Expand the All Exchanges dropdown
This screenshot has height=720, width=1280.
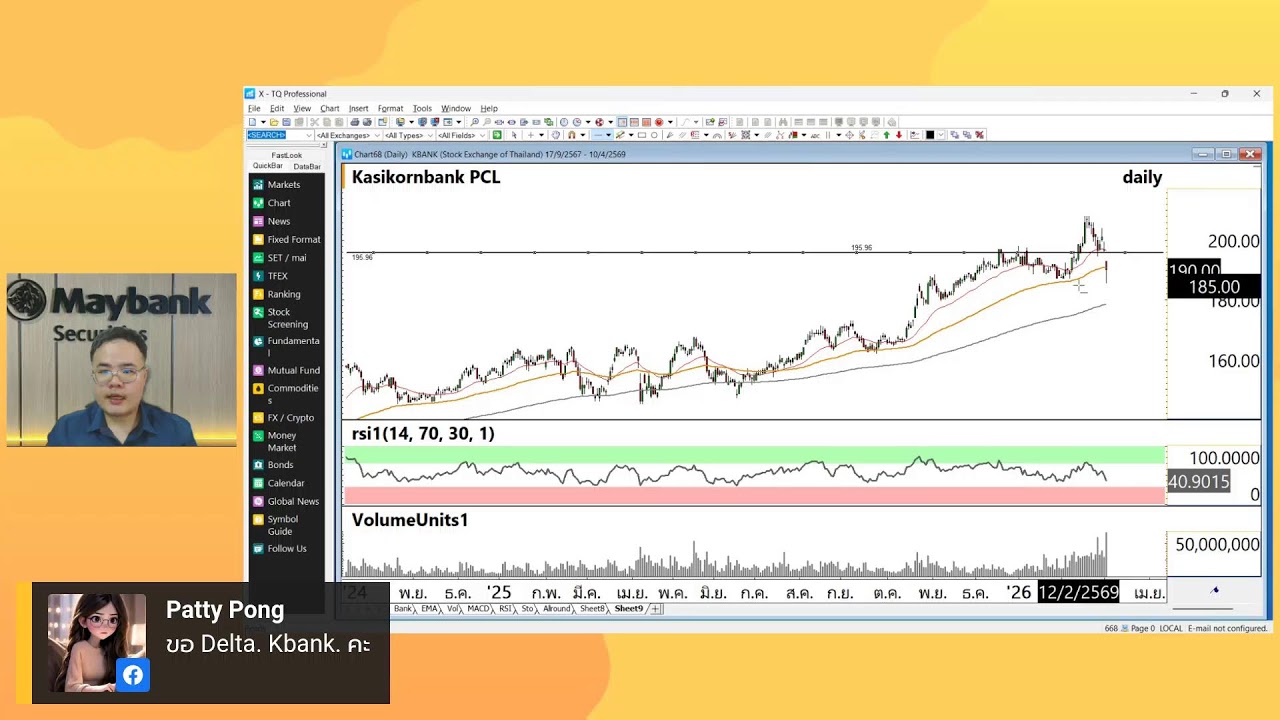click(x=377, y=135)
